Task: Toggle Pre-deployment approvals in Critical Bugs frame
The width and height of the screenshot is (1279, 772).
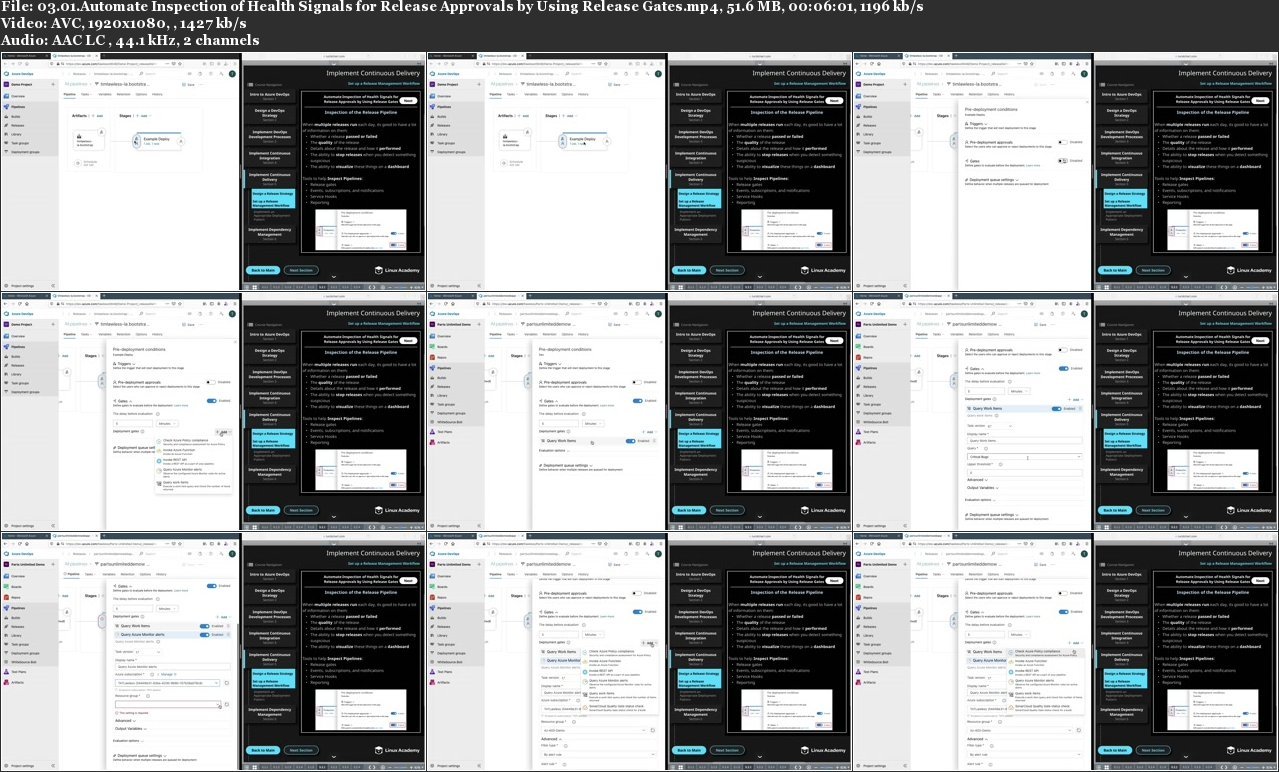Action: [x=1063, y=350]
